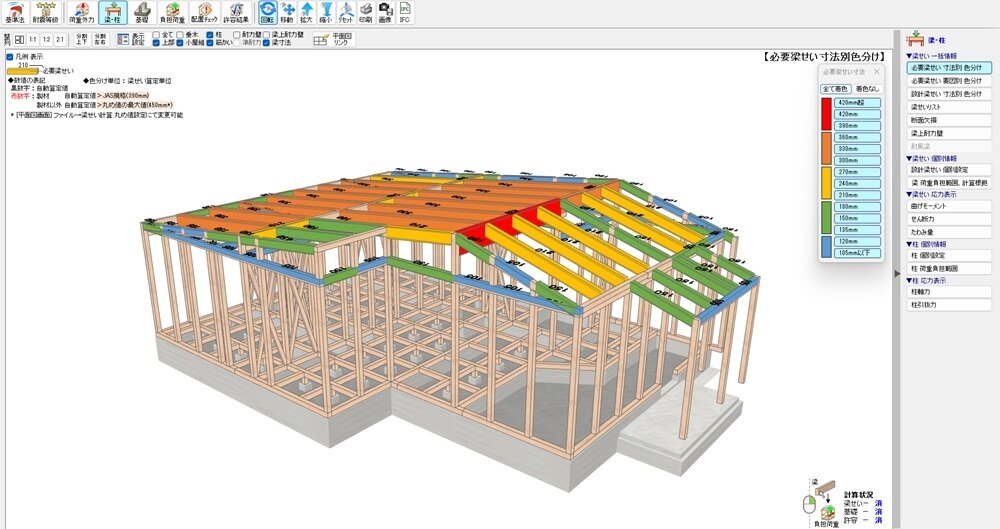Show 柱引抜力 display

tap(949, 305)
